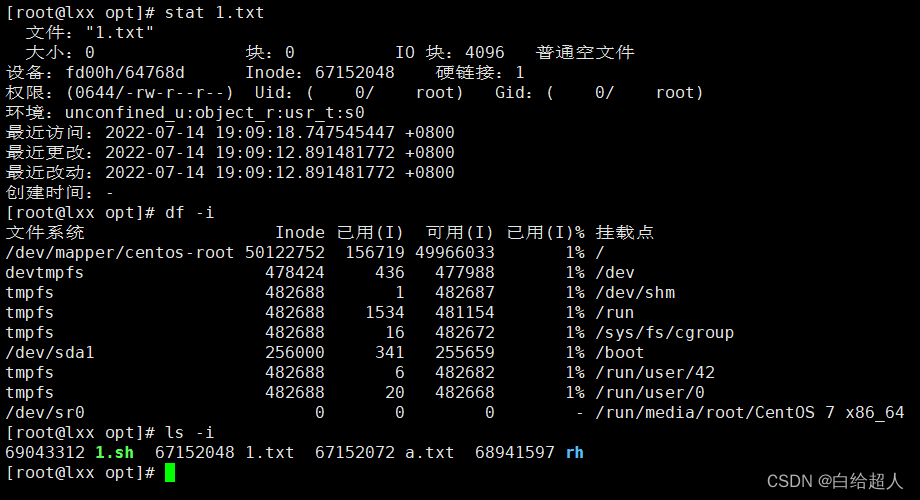The height and width of the screenshot is (500, 920).
Task: Click the SELinux context unconfined_u:object_r:usr_t:s0
Action: [215, 112]
